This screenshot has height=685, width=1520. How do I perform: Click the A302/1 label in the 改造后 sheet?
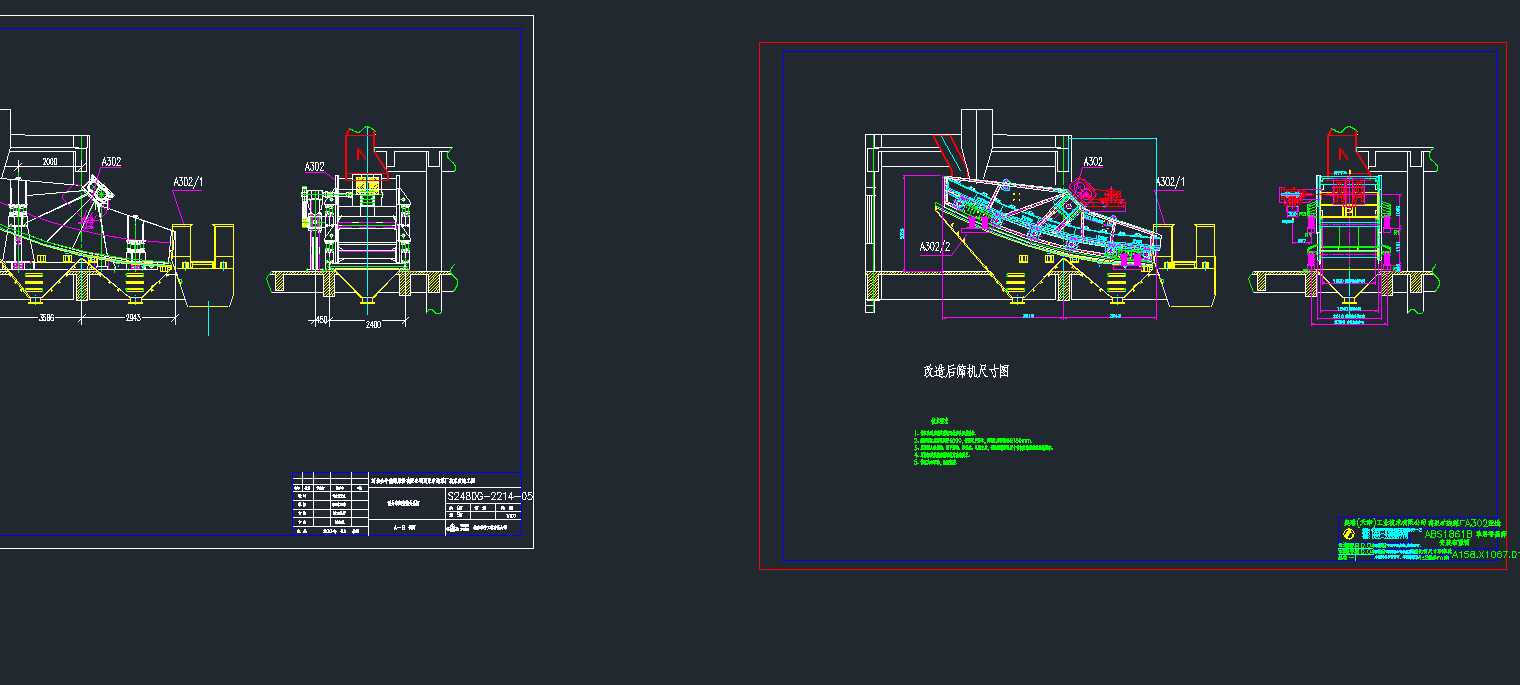(x=1170, y=182)
